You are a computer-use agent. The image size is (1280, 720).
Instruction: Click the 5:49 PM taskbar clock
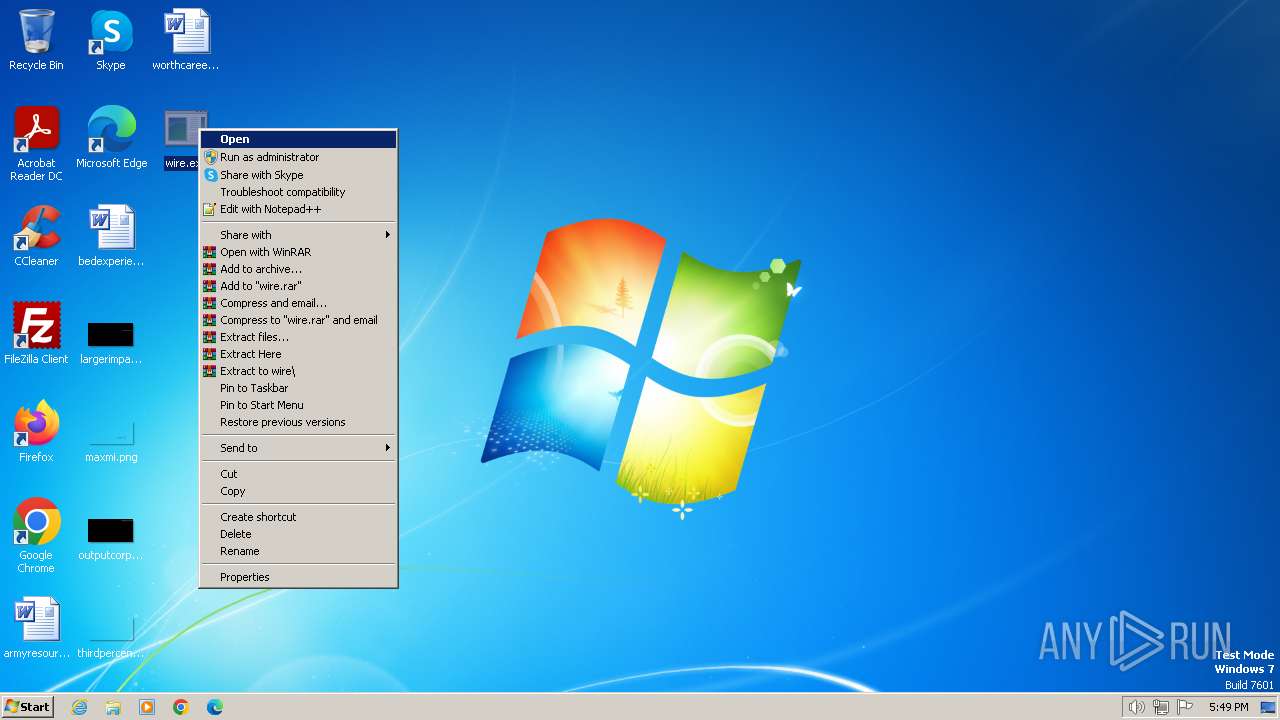1228,707
